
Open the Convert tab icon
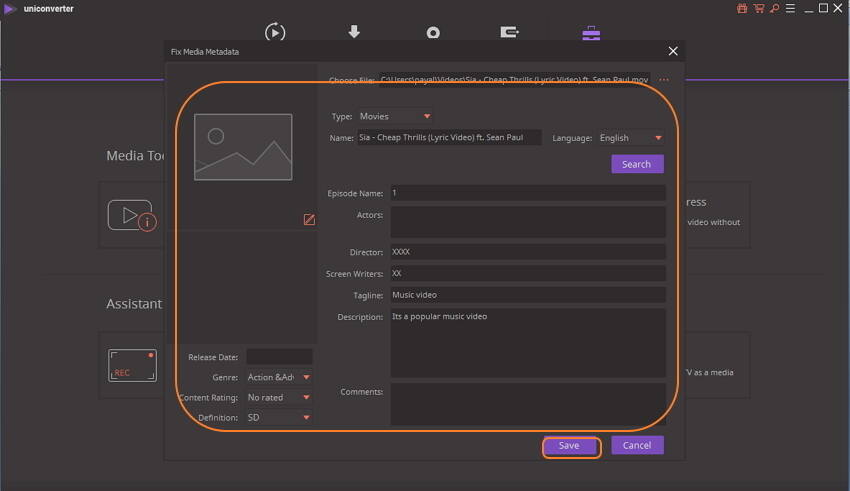[x=275, y=33]
